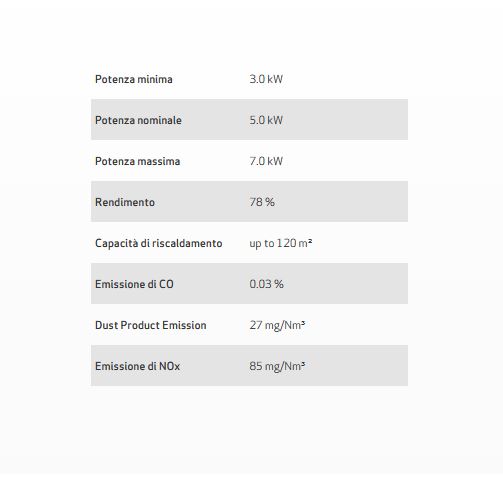Click empty space in the Emissione di NOx row
The height and width of the screenshot is (482, 503).
click(x=357, y=366)
